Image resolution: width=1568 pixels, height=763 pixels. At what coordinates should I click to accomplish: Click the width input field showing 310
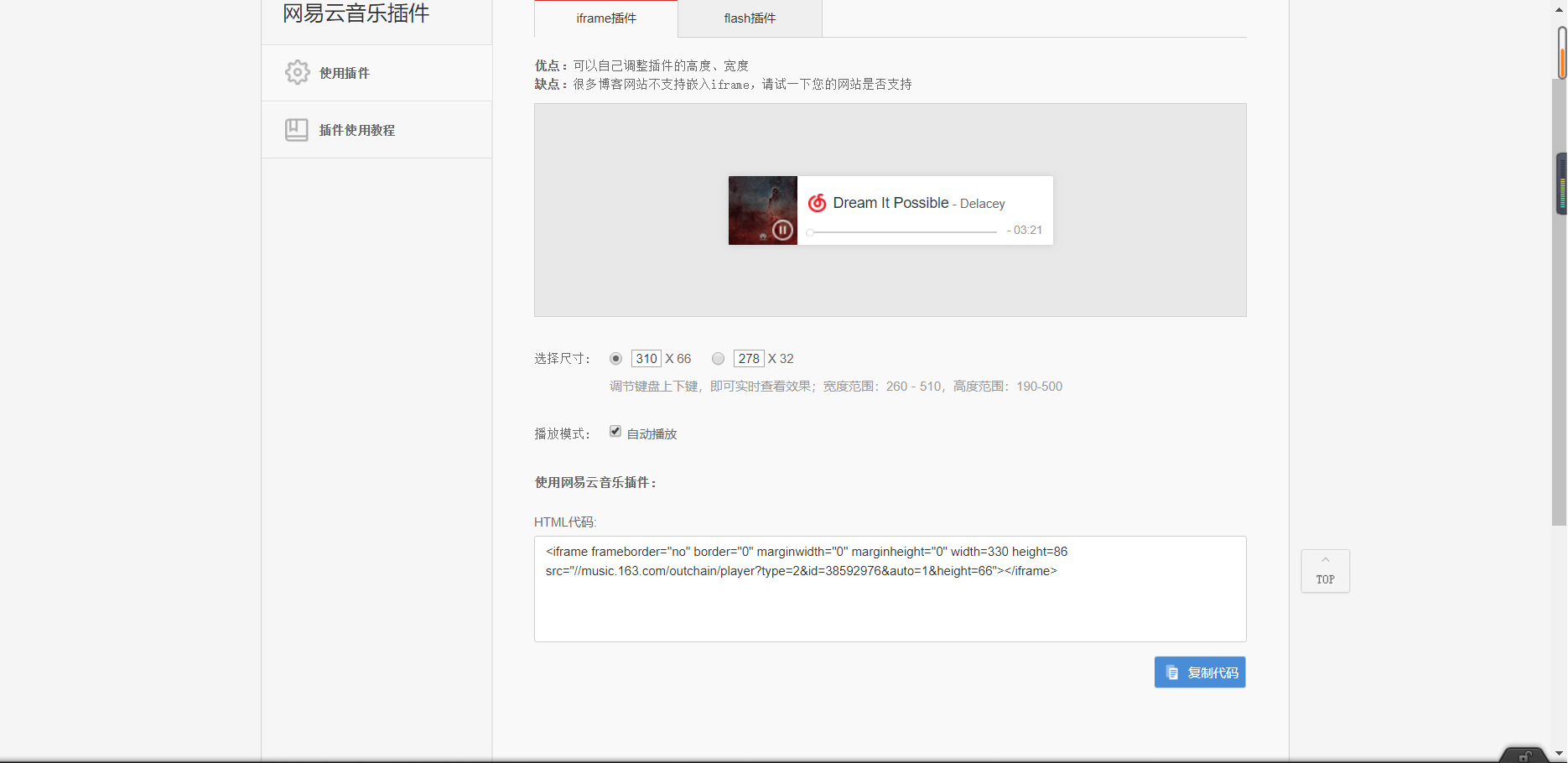pos(646,359)
